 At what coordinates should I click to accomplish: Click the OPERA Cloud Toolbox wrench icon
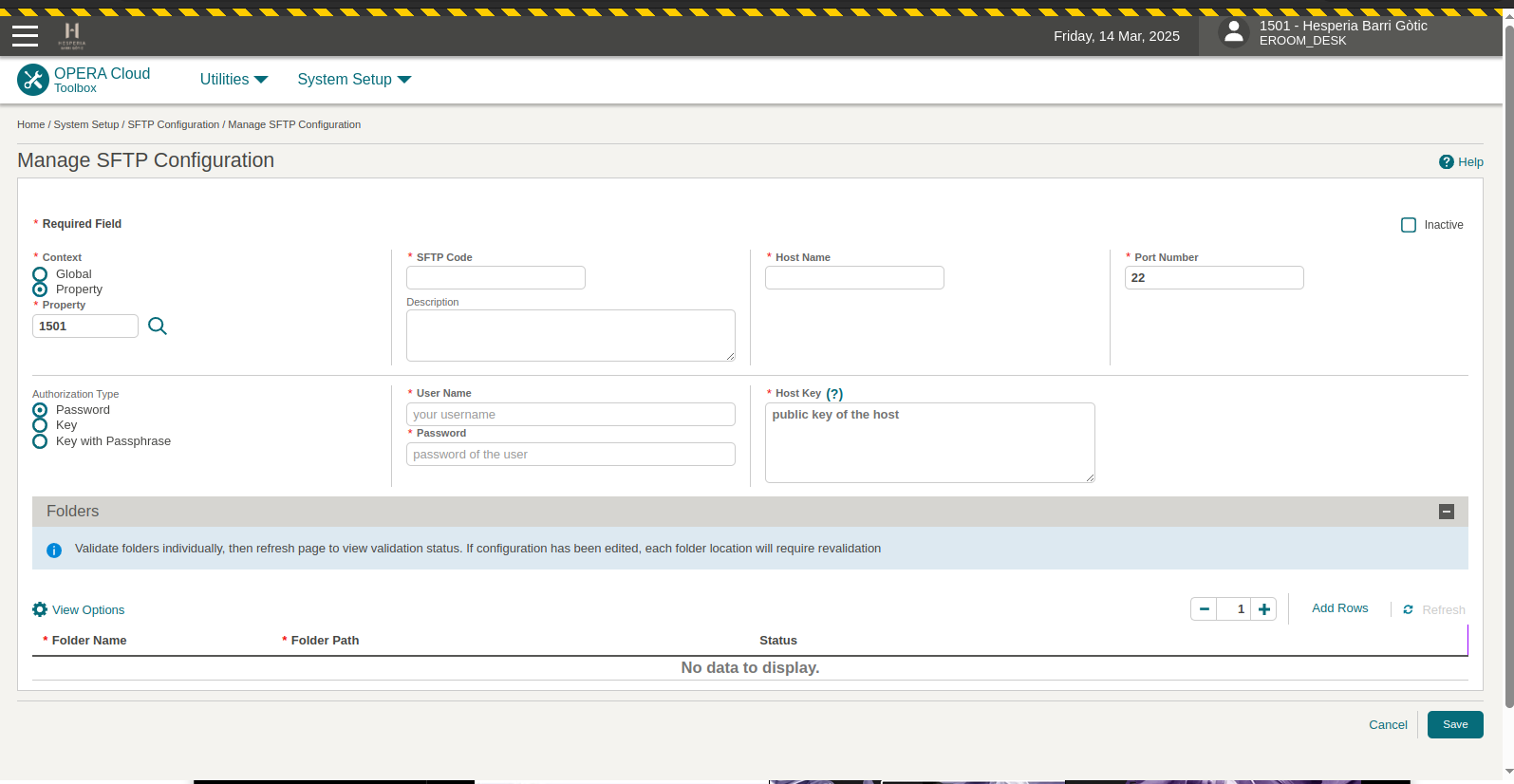pos(33,80)
